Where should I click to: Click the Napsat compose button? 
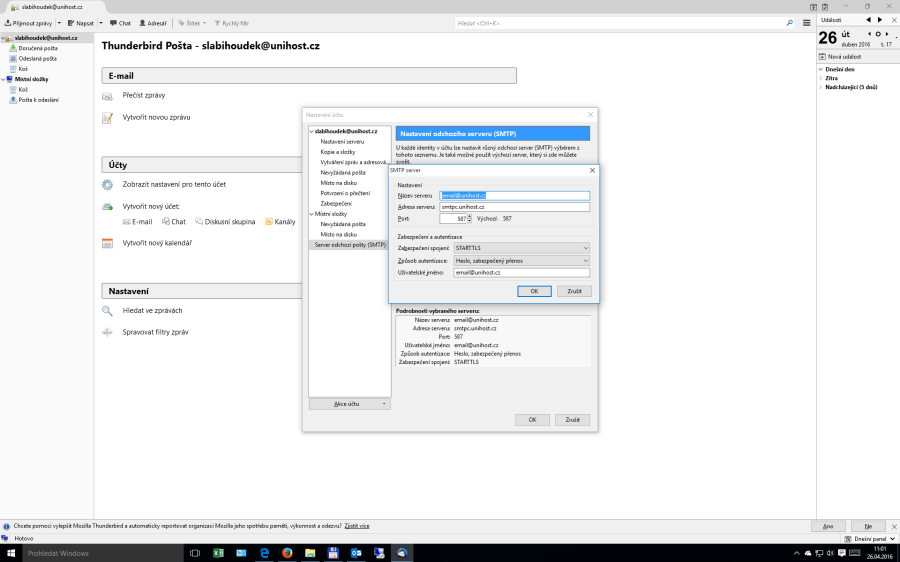(80, 23)
